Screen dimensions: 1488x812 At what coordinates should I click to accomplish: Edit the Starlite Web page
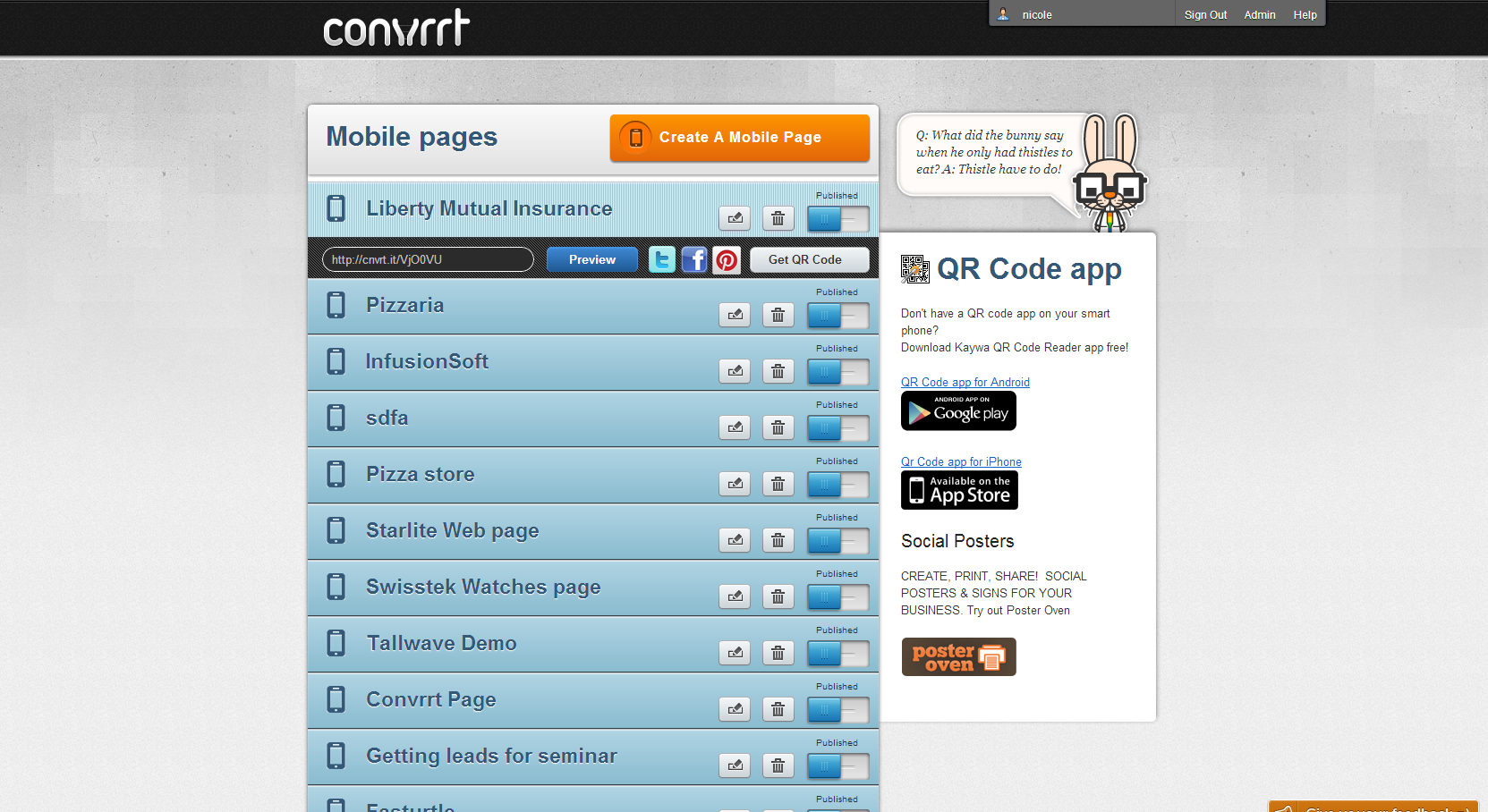[x=735, y=540]
